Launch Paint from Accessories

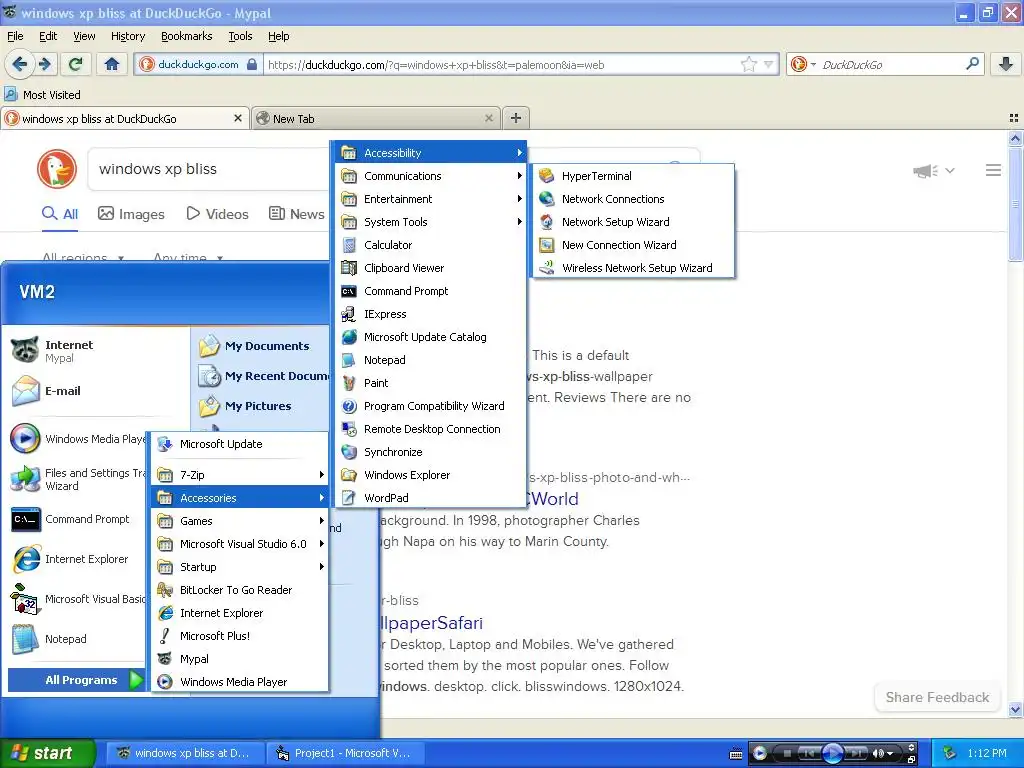coord(431,383)
